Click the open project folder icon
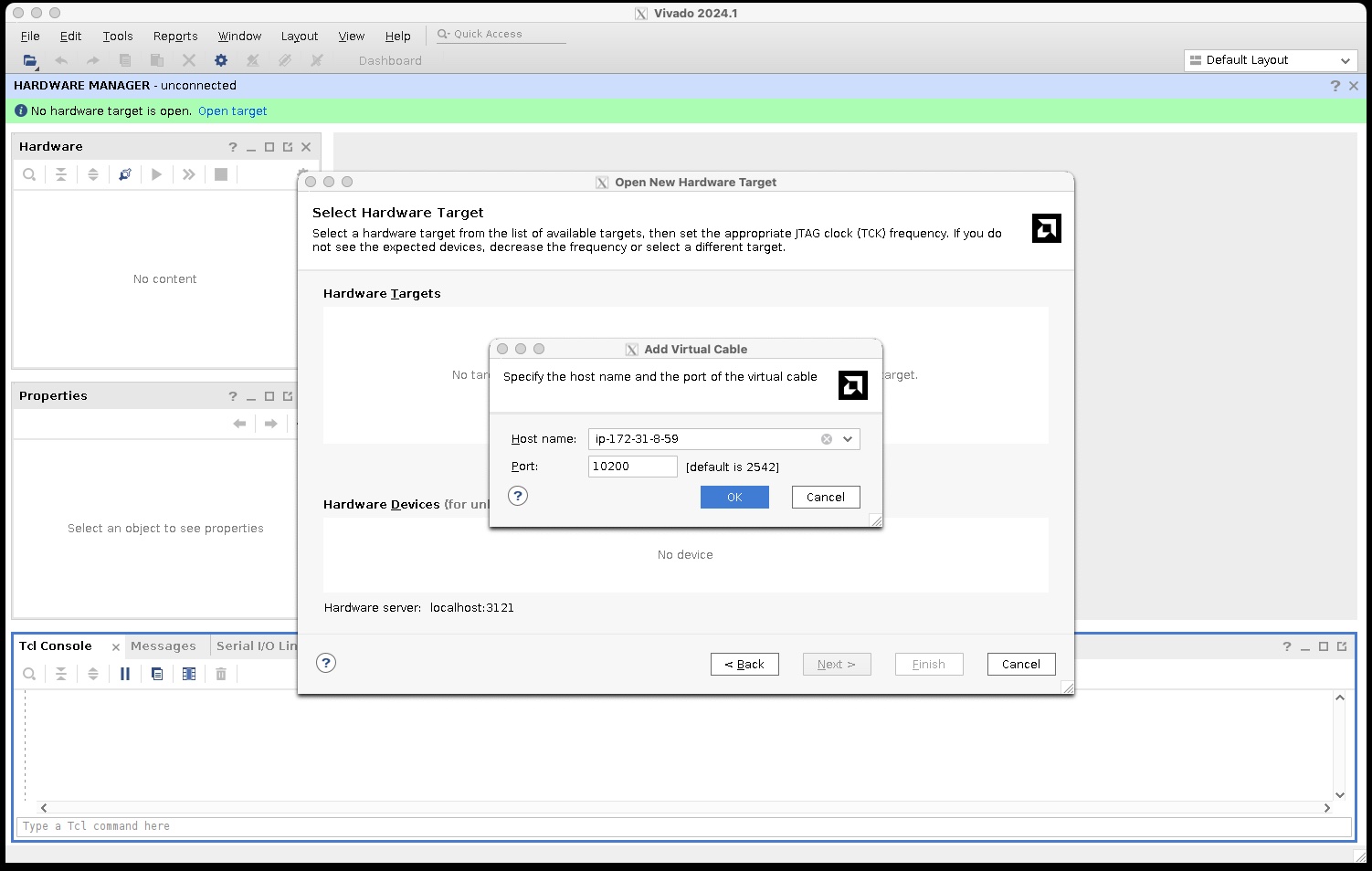This screenshot has width=1372, height=871. click(29, 60)
